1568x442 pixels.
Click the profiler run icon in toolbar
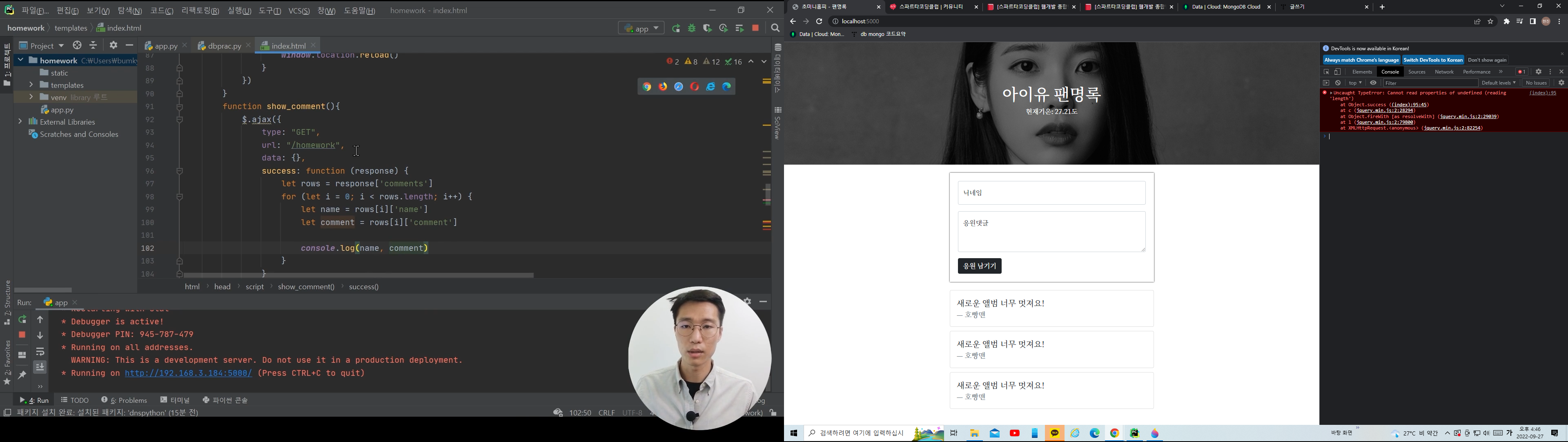pos(723,29)
